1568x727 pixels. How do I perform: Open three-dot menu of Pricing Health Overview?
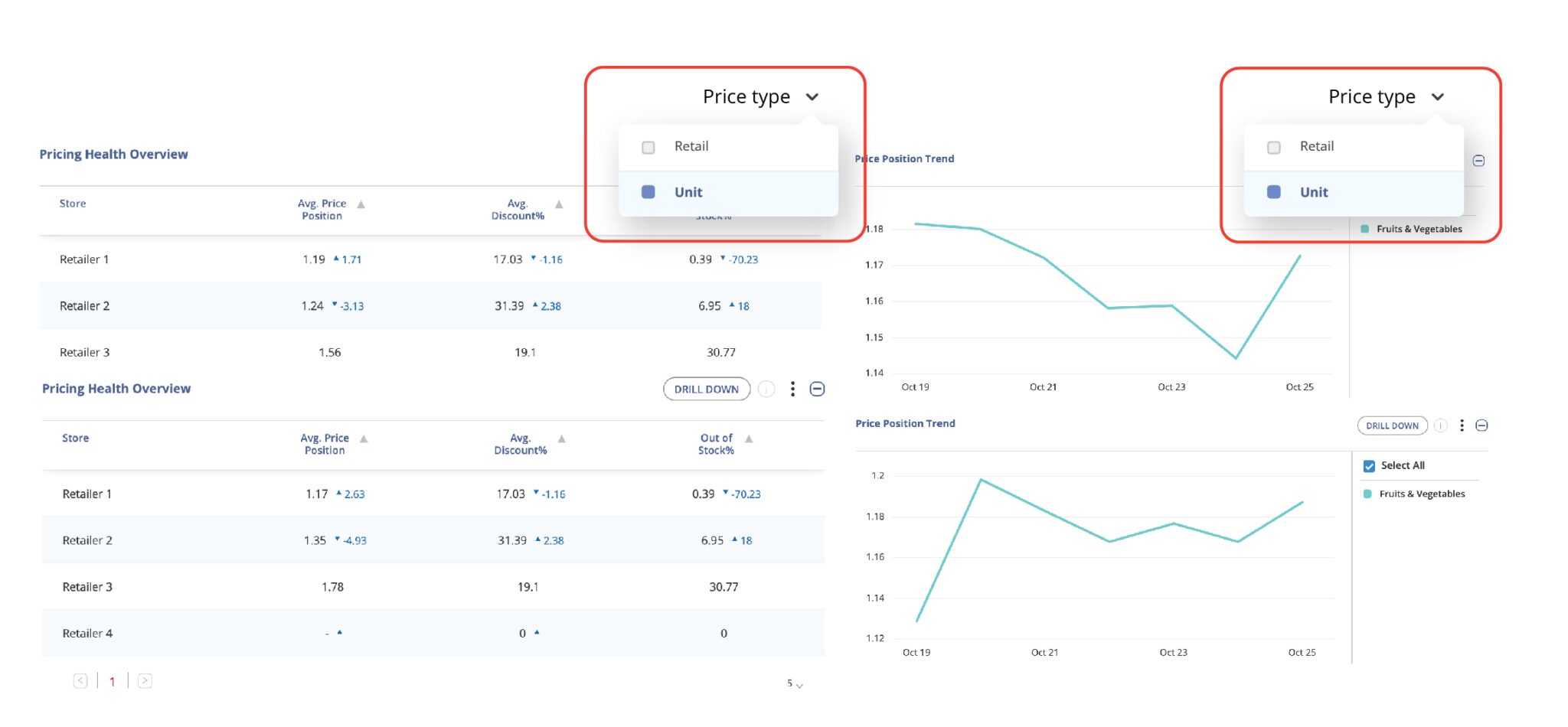pyautogui.click(x=792, y=389)
